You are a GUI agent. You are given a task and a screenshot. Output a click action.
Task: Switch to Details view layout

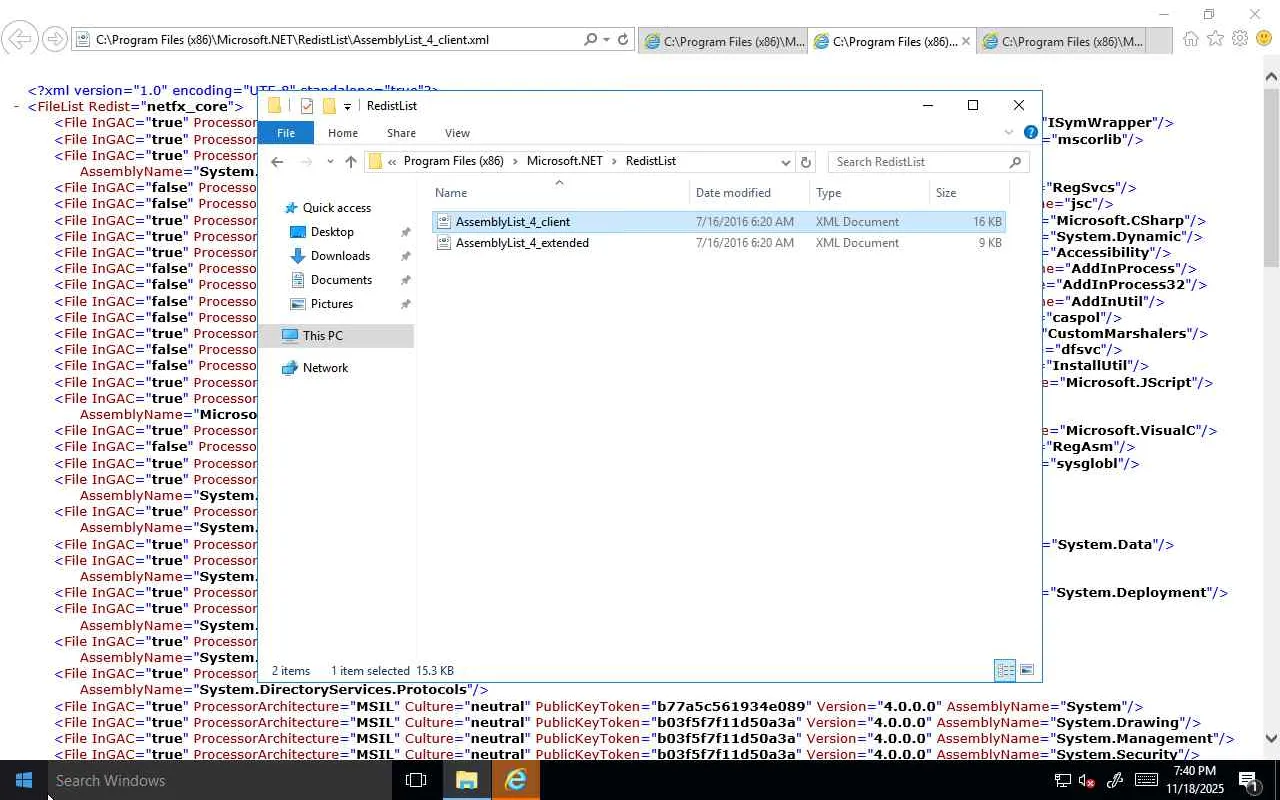pos(1005,670)
